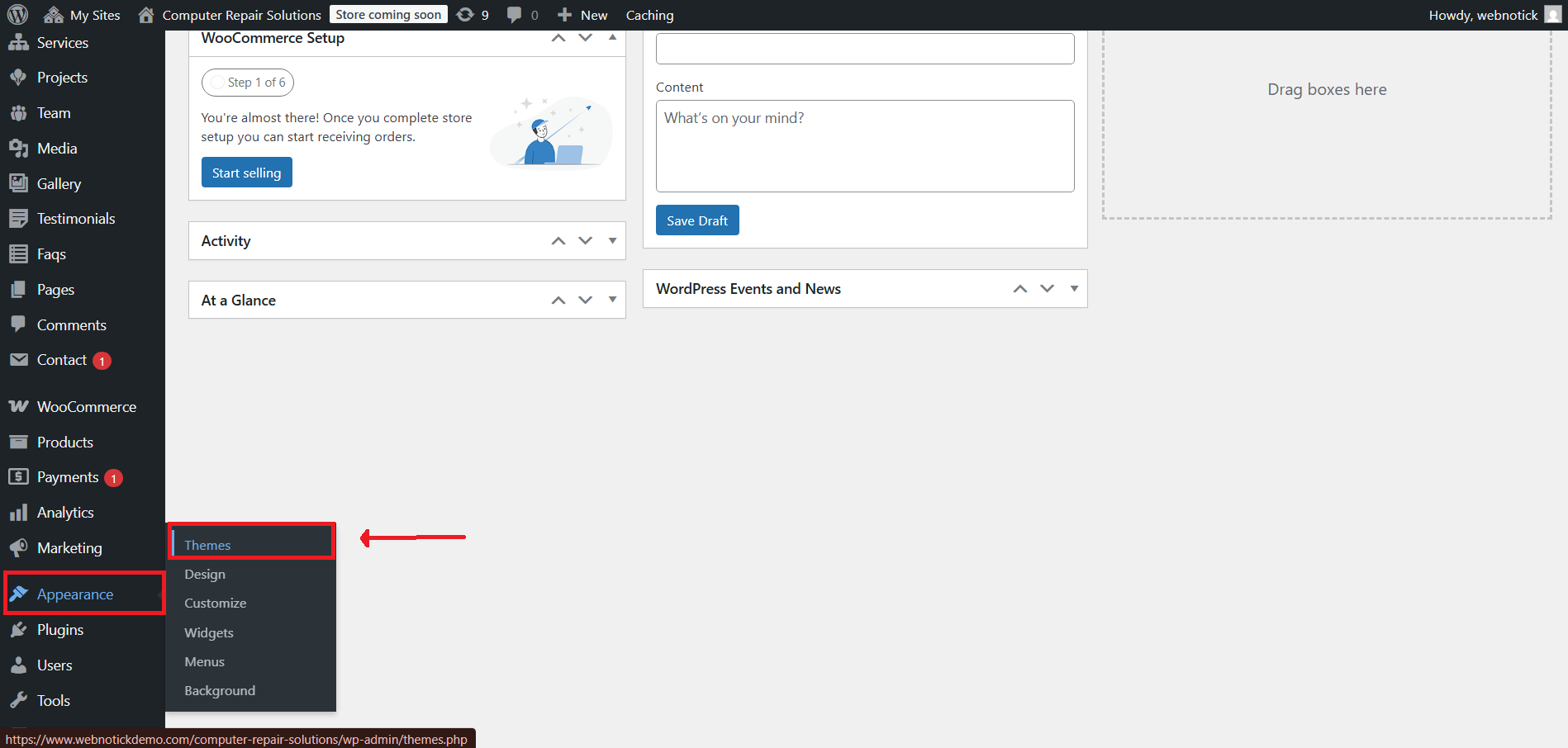Screen dimensions: 1568x748
Task: Click the WordPress logo icon
Action: (17, 15)
